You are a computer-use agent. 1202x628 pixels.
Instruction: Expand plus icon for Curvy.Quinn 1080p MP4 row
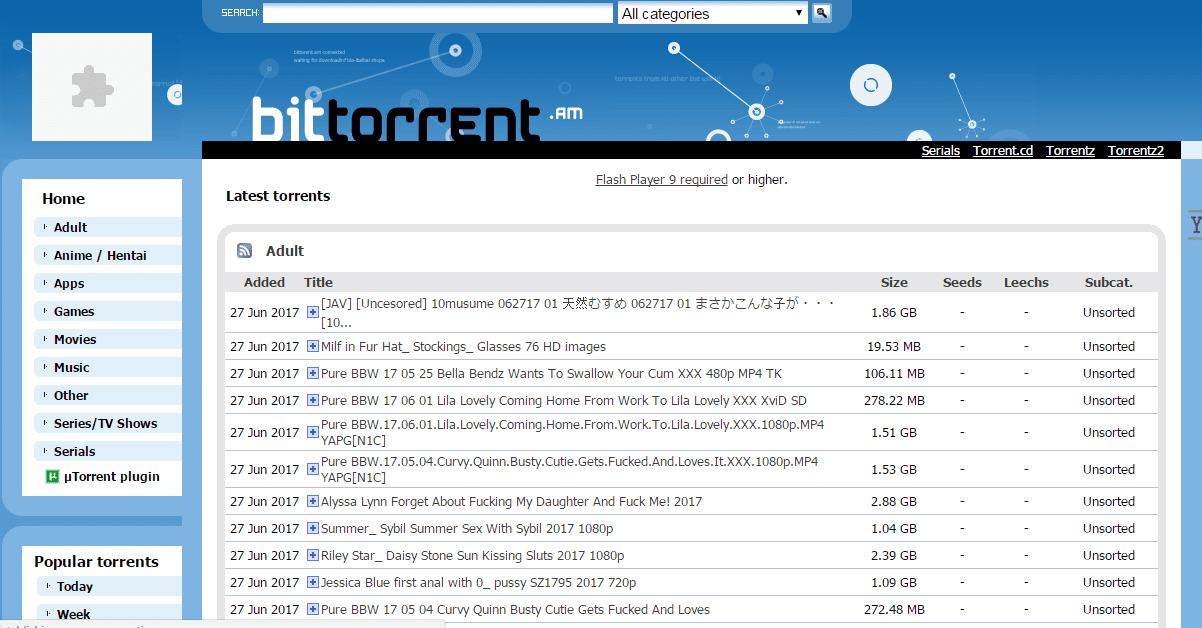313,469
